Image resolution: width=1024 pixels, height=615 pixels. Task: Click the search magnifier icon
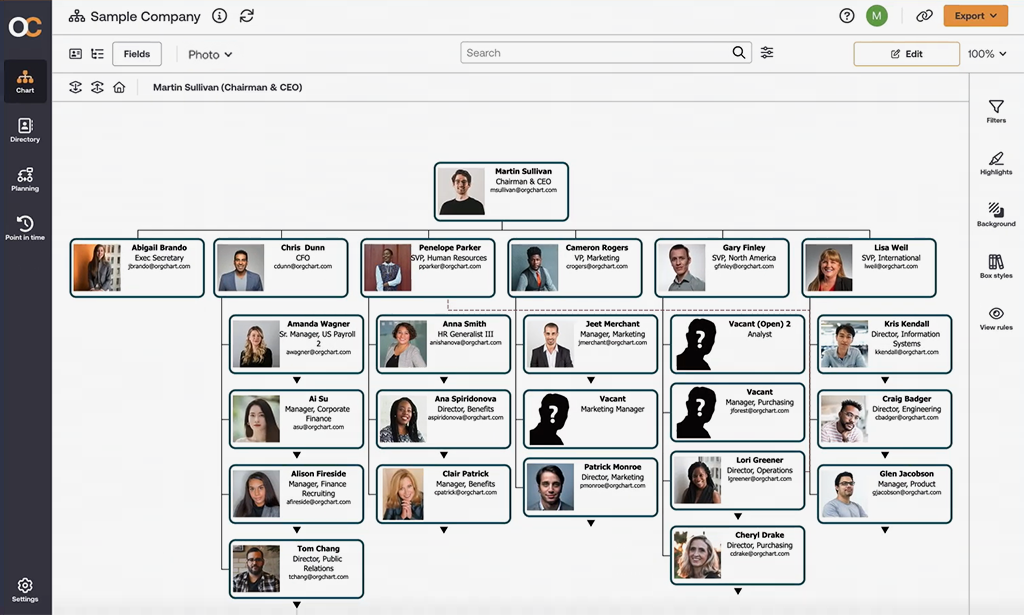click(x=739, y=52)
